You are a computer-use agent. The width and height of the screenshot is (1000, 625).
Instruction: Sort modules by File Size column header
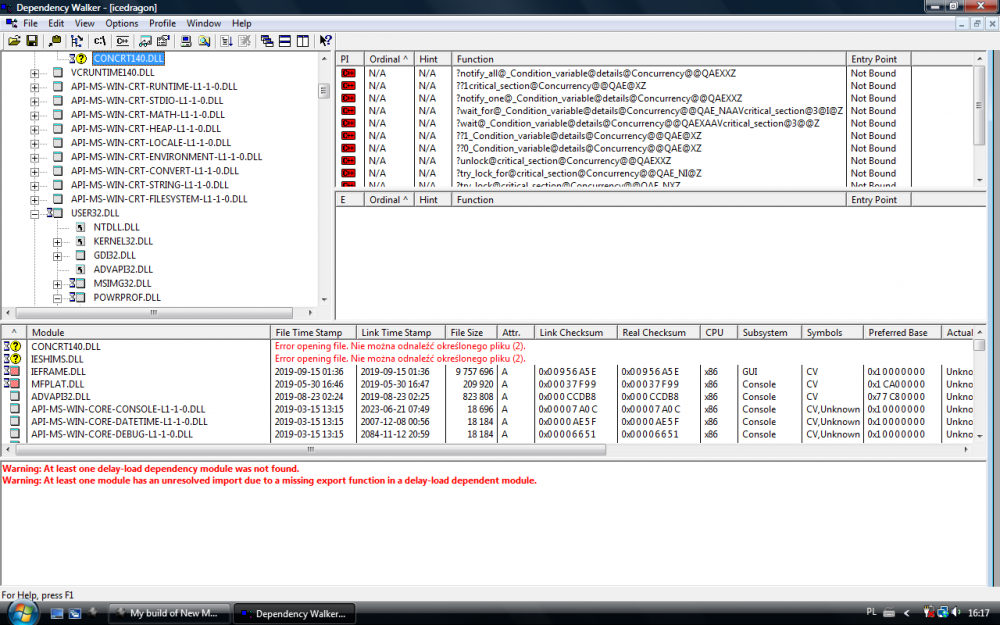tap(468, 333)
